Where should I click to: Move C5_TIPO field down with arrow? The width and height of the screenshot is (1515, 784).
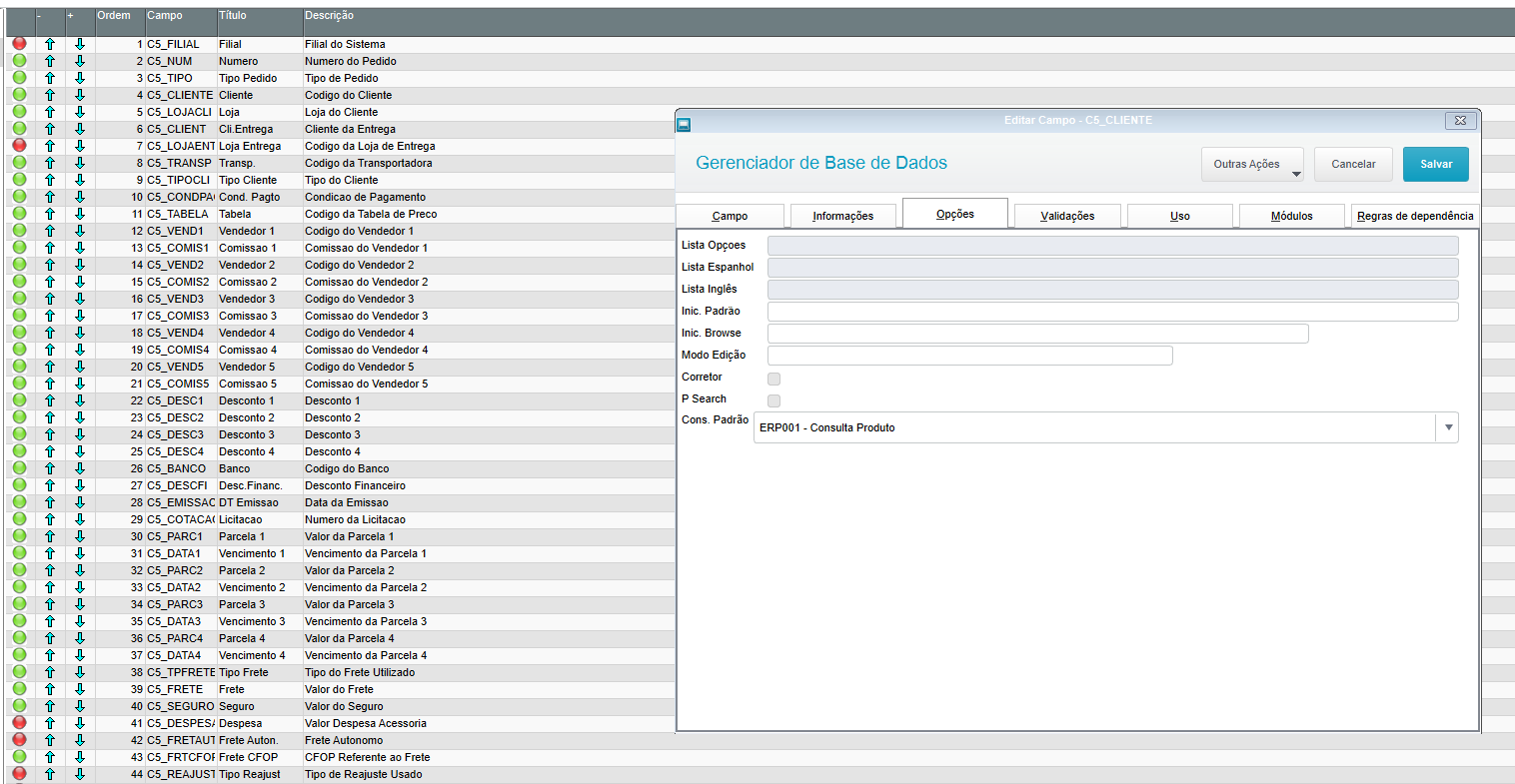tap(80, 78)
